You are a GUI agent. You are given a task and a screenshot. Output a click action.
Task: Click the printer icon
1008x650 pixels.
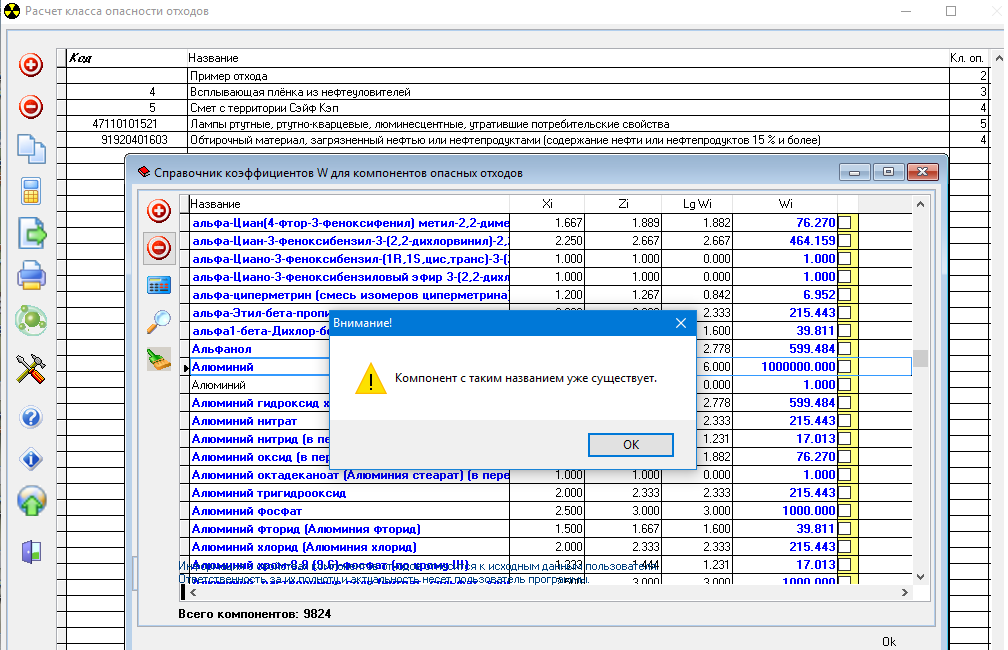click(x=32, y=276)
